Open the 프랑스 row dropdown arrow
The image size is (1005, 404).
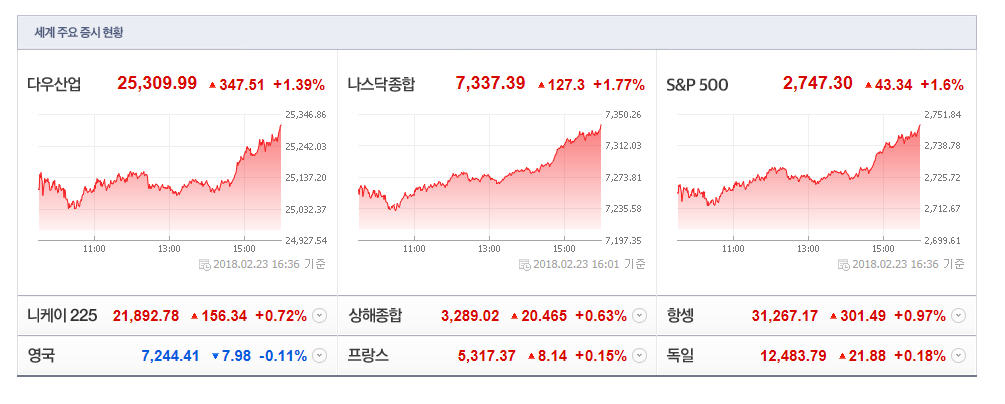coord(639,355)
